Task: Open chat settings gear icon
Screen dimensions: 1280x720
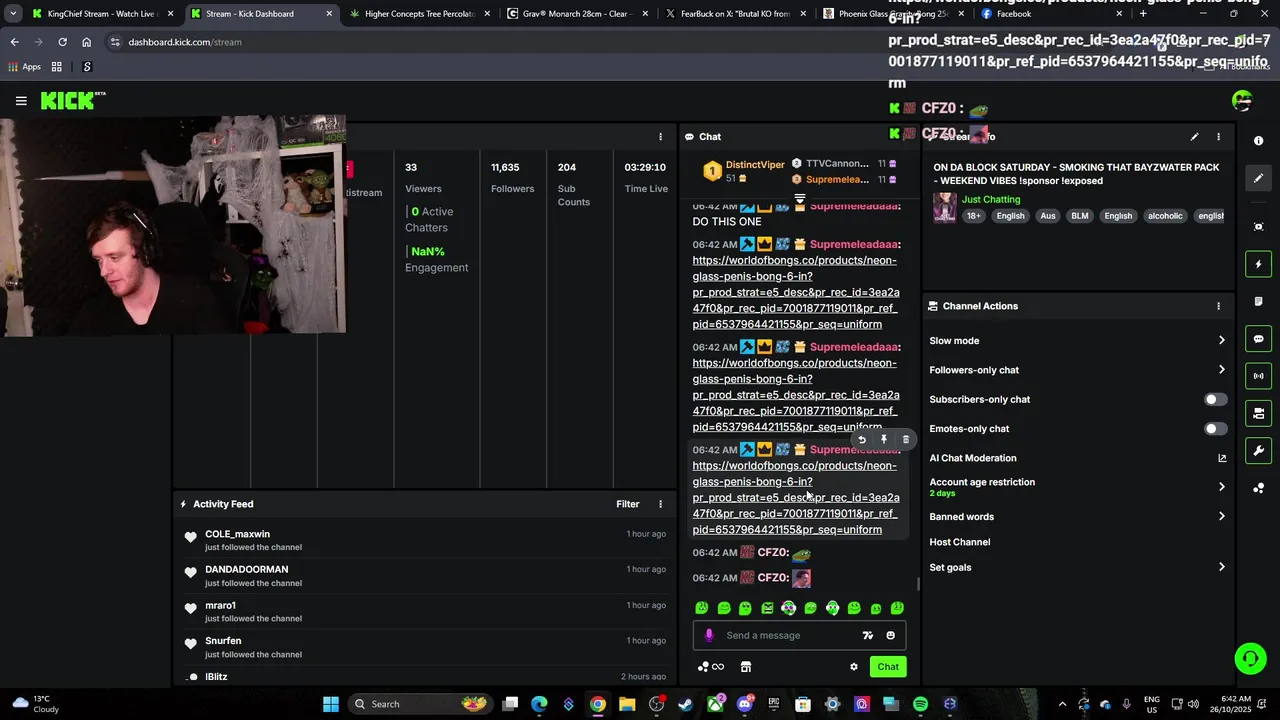Action: (853, 667)
